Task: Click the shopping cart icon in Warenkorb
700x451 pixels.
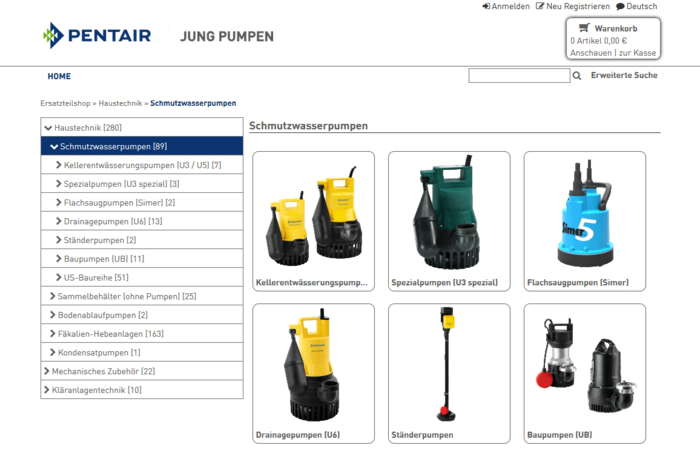Action: pyautogui.click(x=584, y=28)
